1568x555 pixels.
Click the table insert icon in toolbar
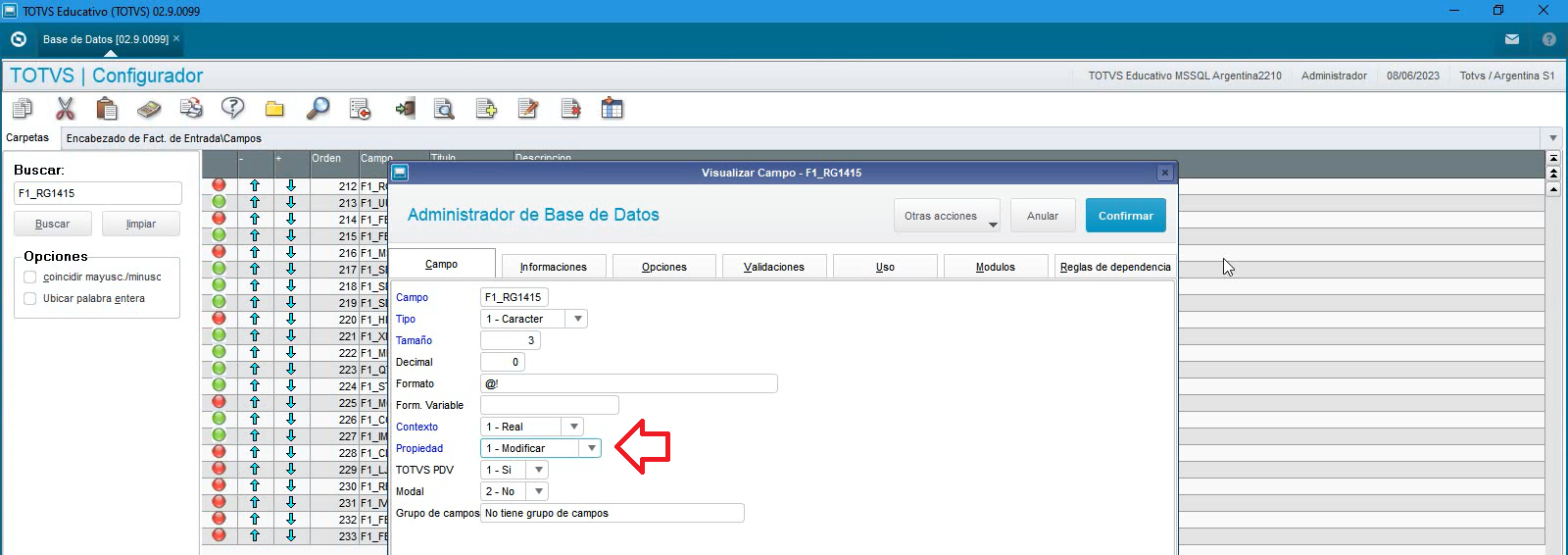click(x=612, y=109)
